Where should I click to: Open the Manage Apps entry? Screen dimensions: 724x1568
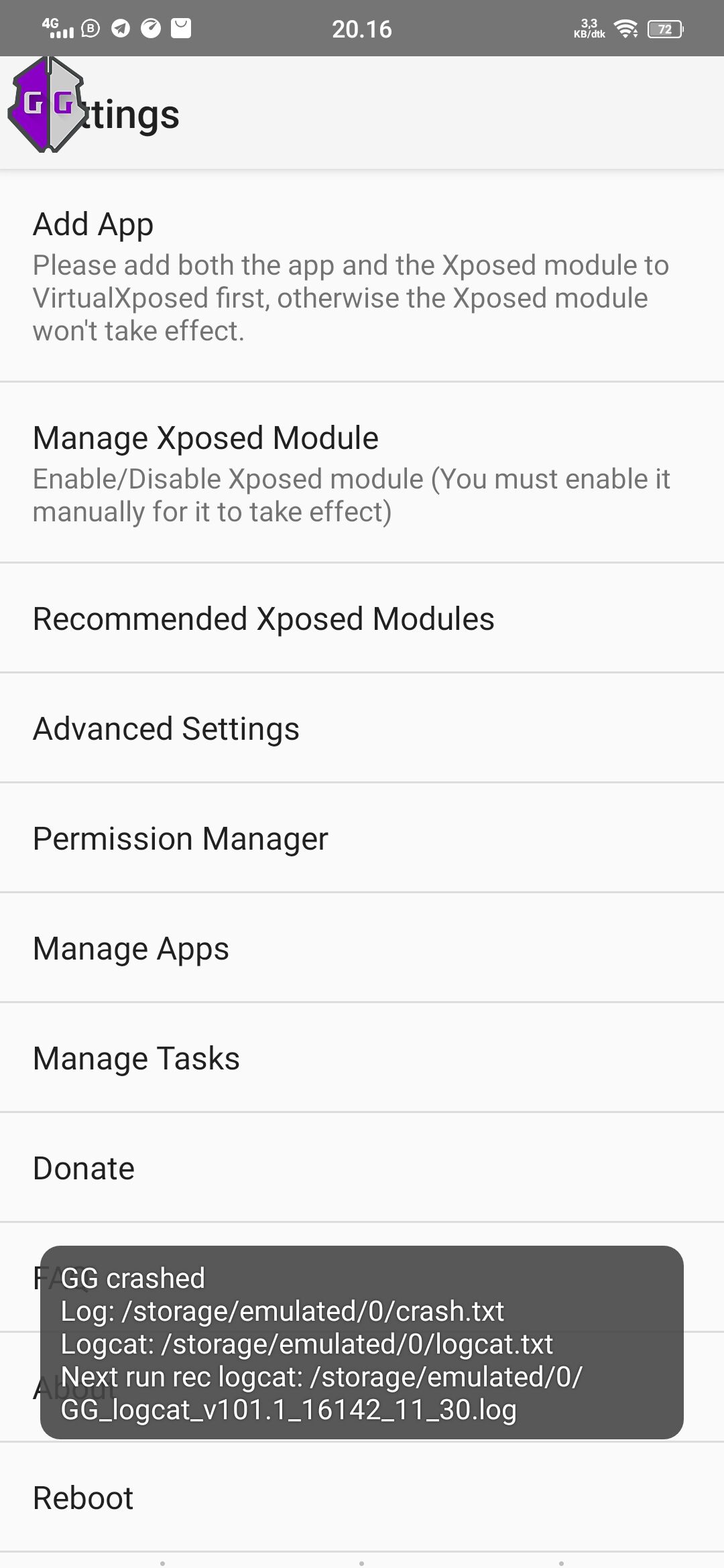point(362,948)
